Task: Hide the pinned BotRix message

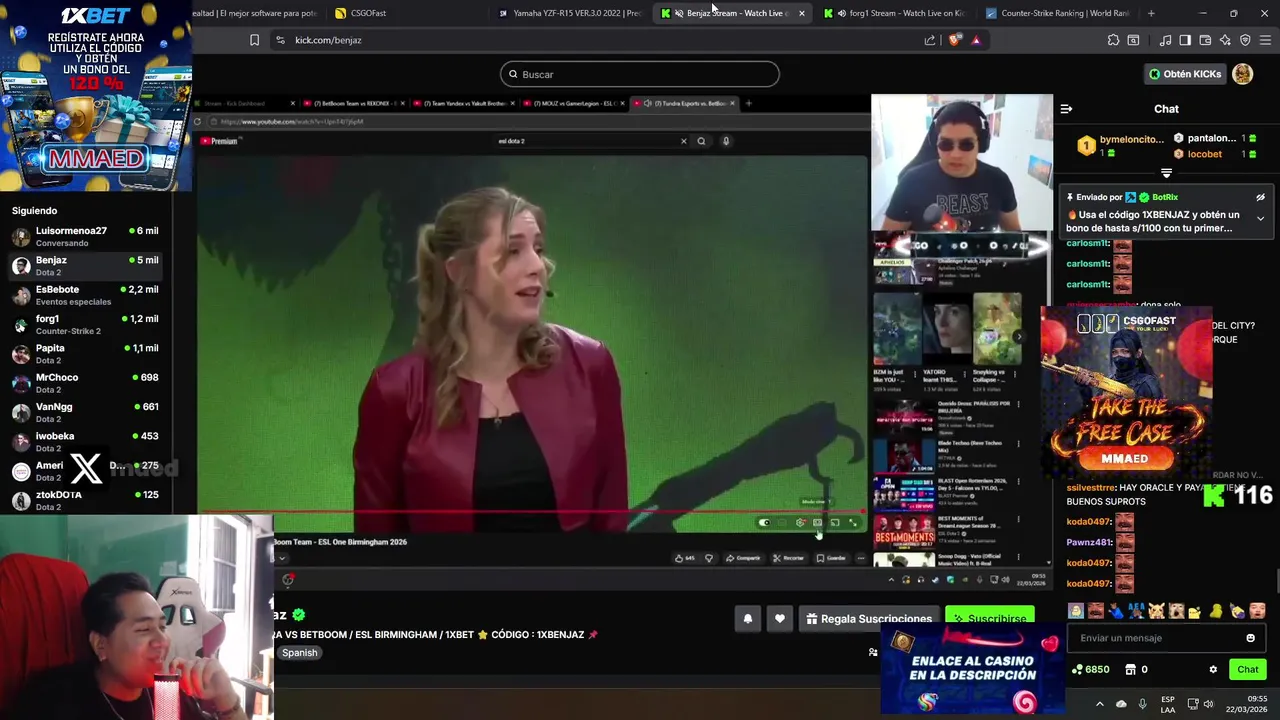Action: pos(1260,198)
